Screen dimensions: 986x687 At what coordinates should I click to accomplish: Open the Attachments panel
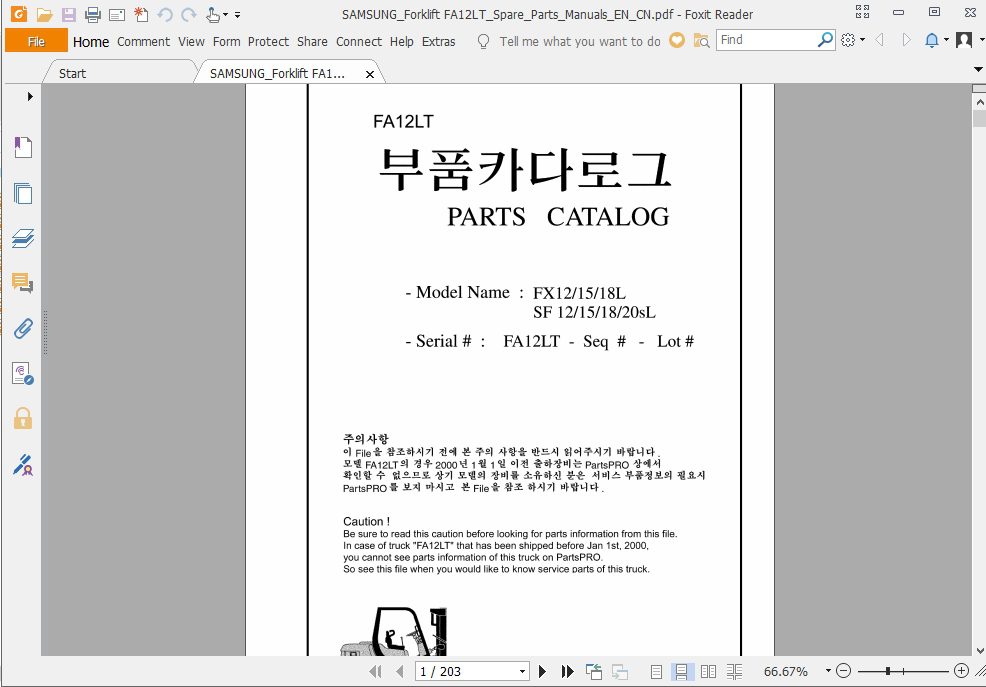pyautogui.click(x=23, y=328)
